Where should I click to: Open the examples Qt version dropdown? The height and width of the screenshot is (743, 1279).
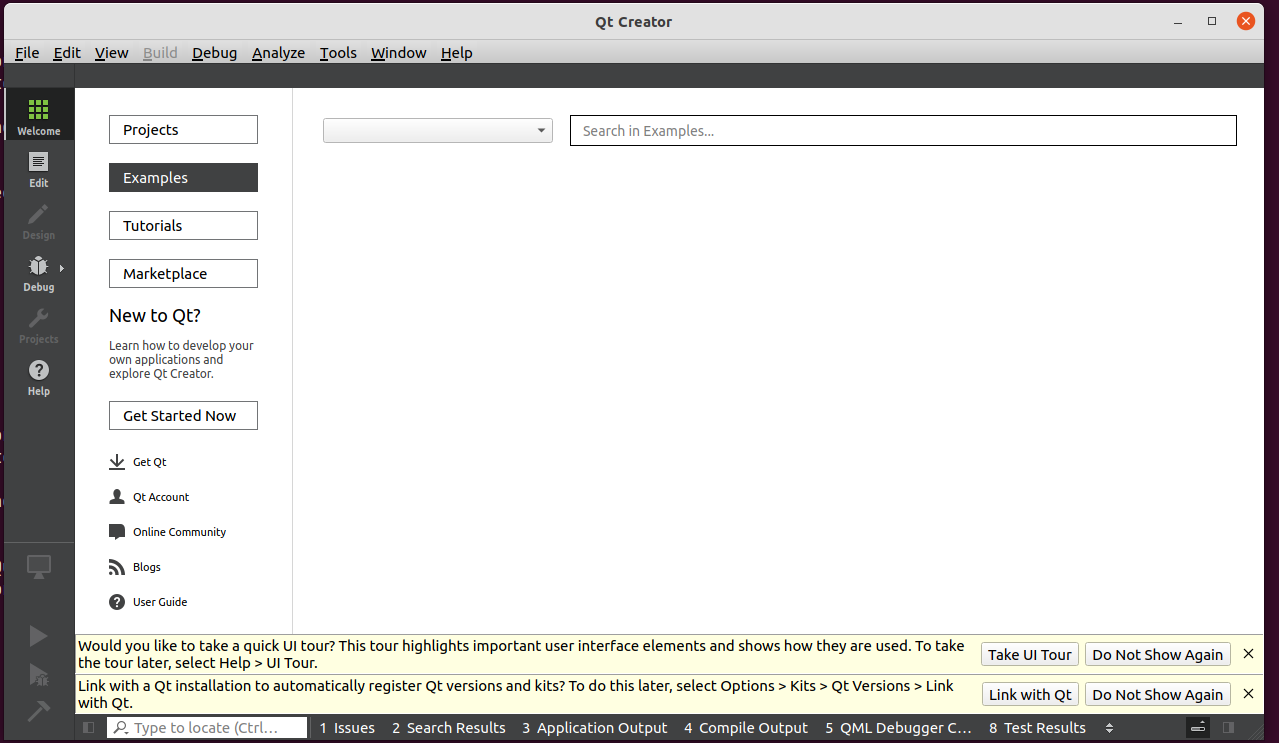(438, 130)
